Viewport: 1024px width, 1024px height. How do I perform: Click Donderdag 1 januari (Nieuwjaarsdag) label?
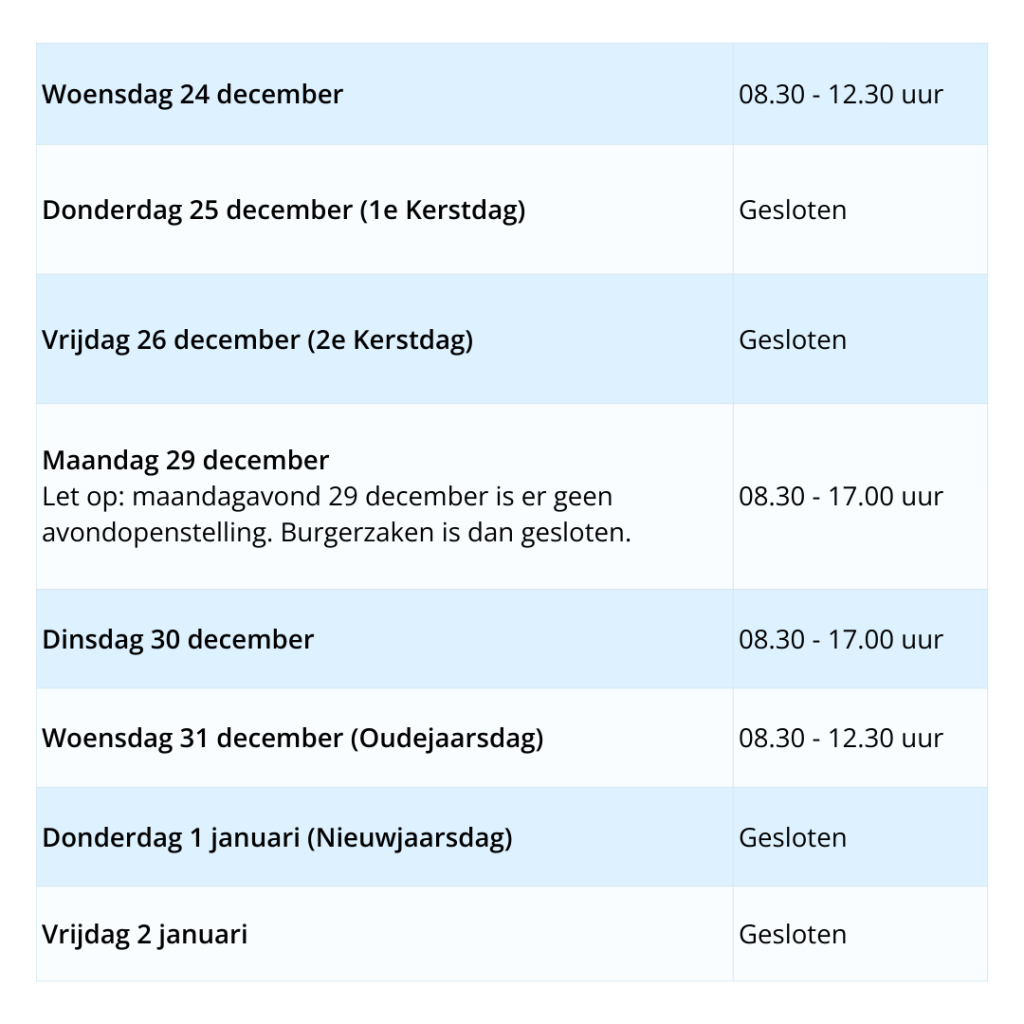277,837
